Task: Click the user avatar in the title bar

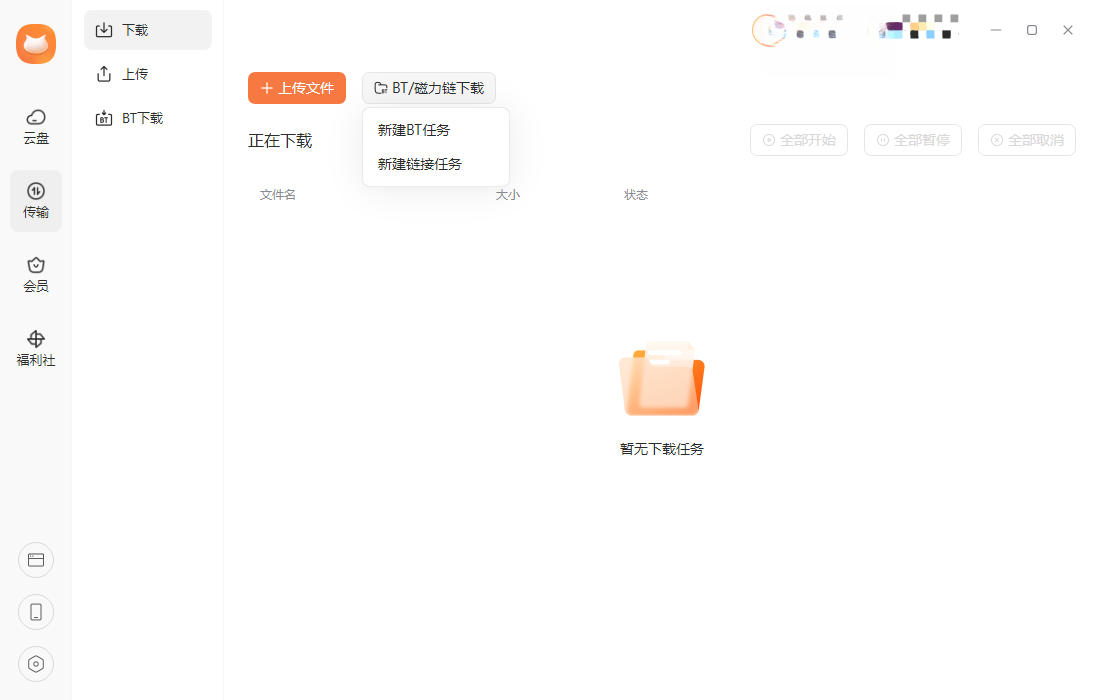Action: point(769,30)
